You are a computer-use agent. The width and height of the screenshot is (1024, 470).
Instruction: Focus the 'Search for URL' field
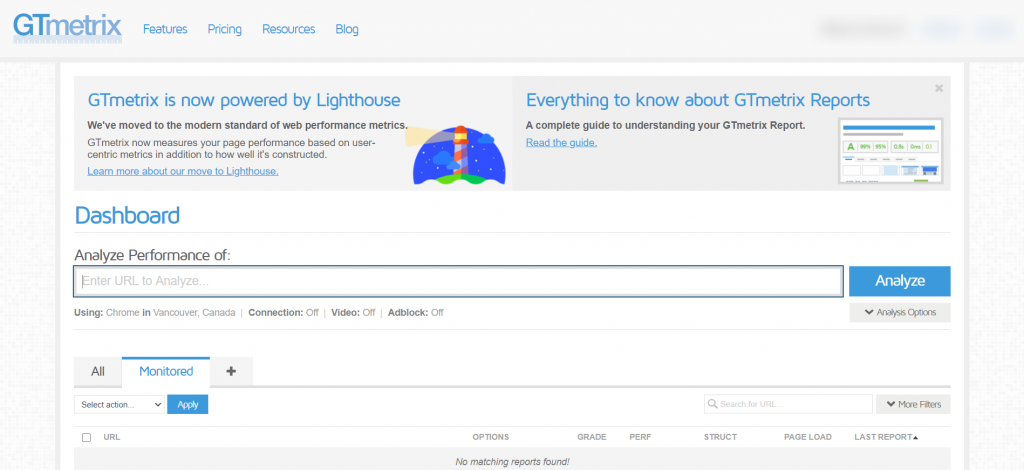coord(788,404)
